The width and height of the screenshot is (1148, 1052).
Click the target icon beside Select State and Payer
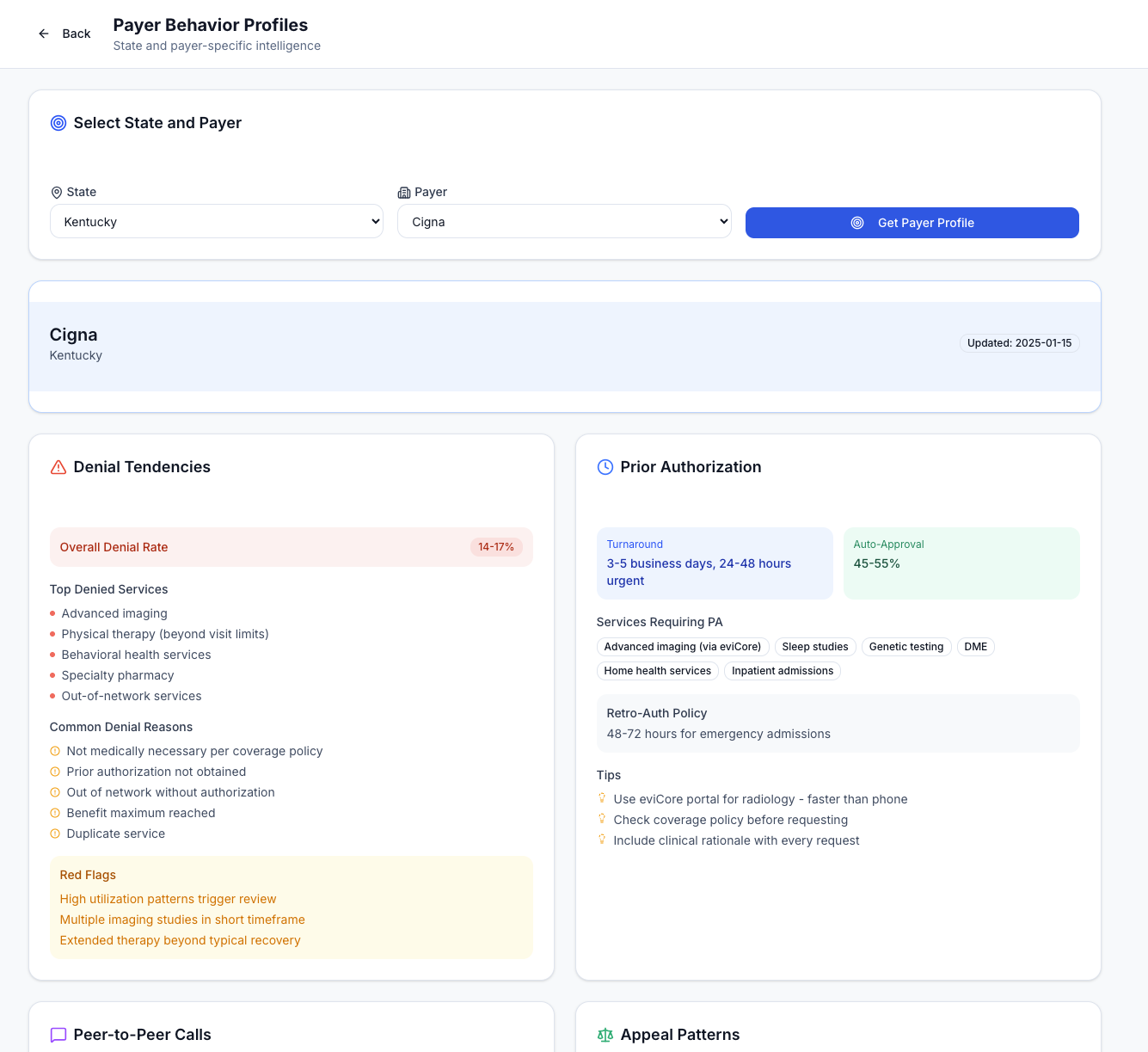(x=58, y=123)
